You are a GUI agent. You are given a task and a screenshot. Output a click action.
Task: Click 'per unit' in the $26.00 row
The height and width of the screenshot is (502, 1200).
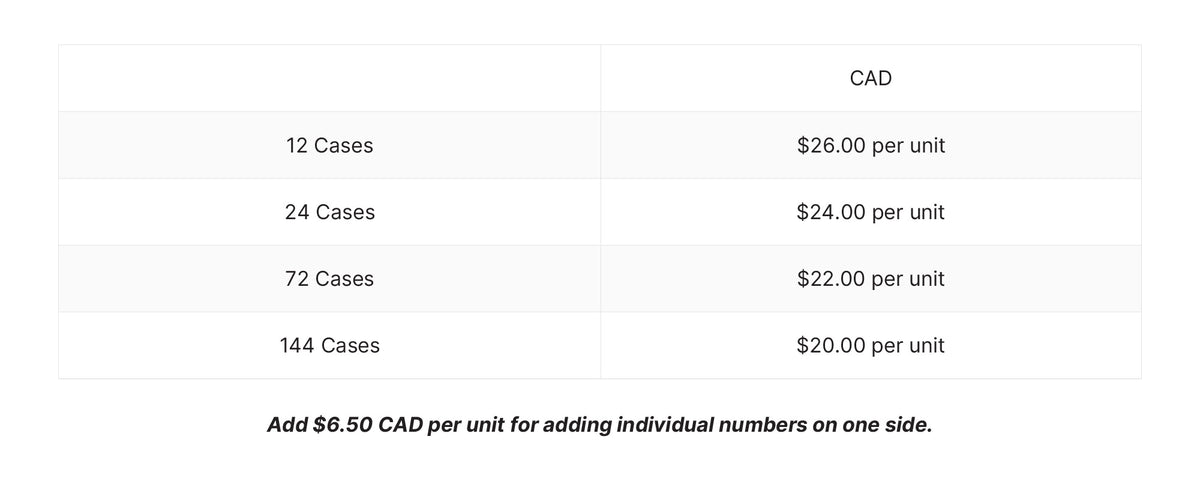(x=907, y=146)
